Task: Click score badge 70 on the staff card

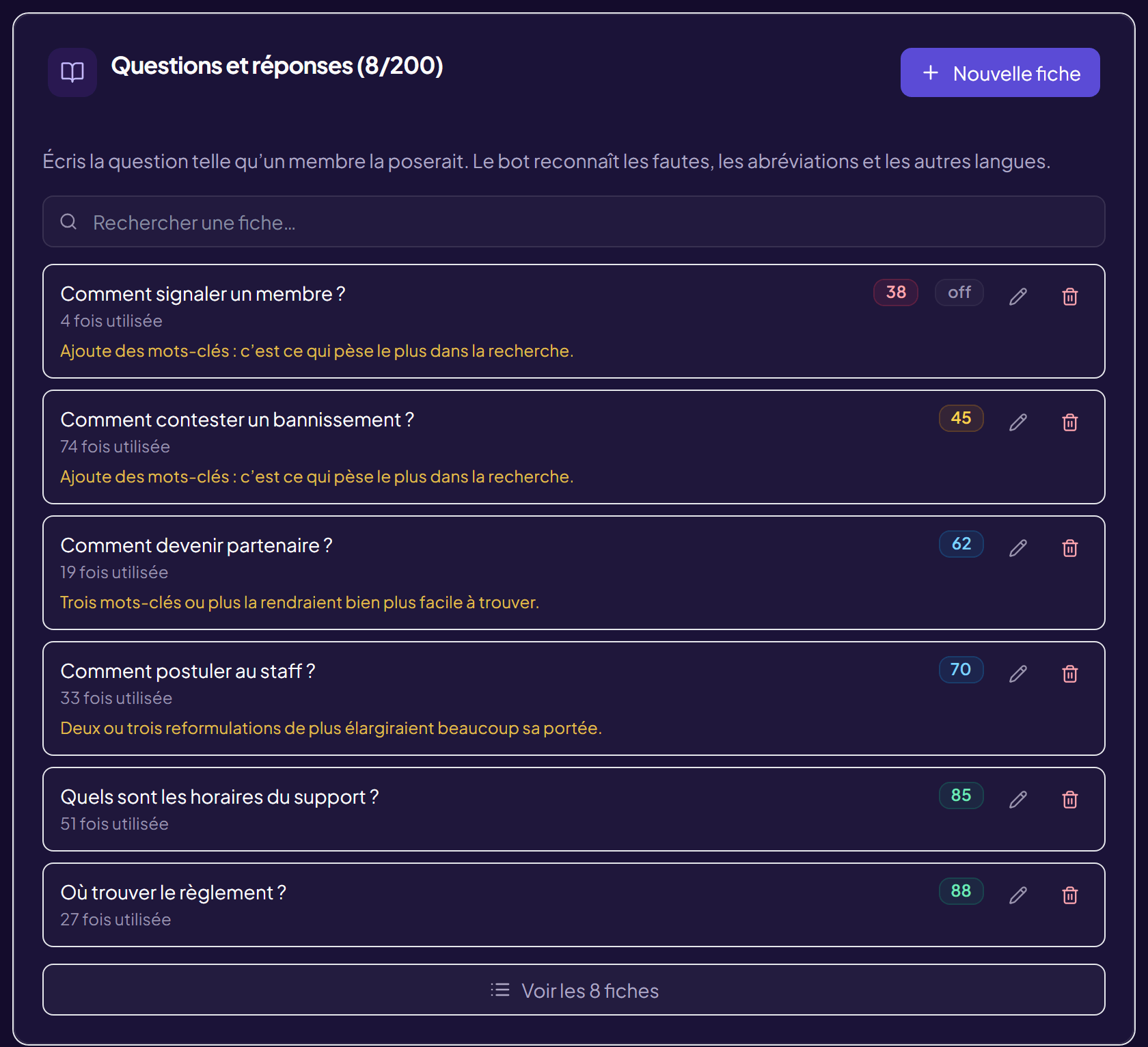Action: pos(961,670)
